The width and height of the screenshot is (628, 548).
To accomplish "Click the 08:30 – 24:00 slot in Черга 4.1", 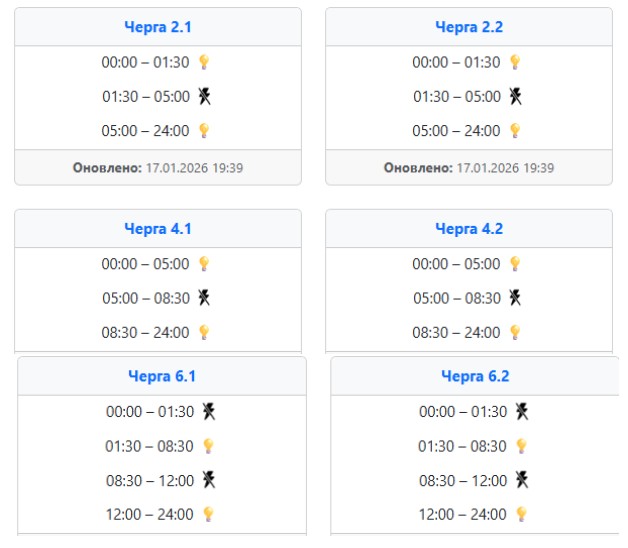I will pos(145,332).
